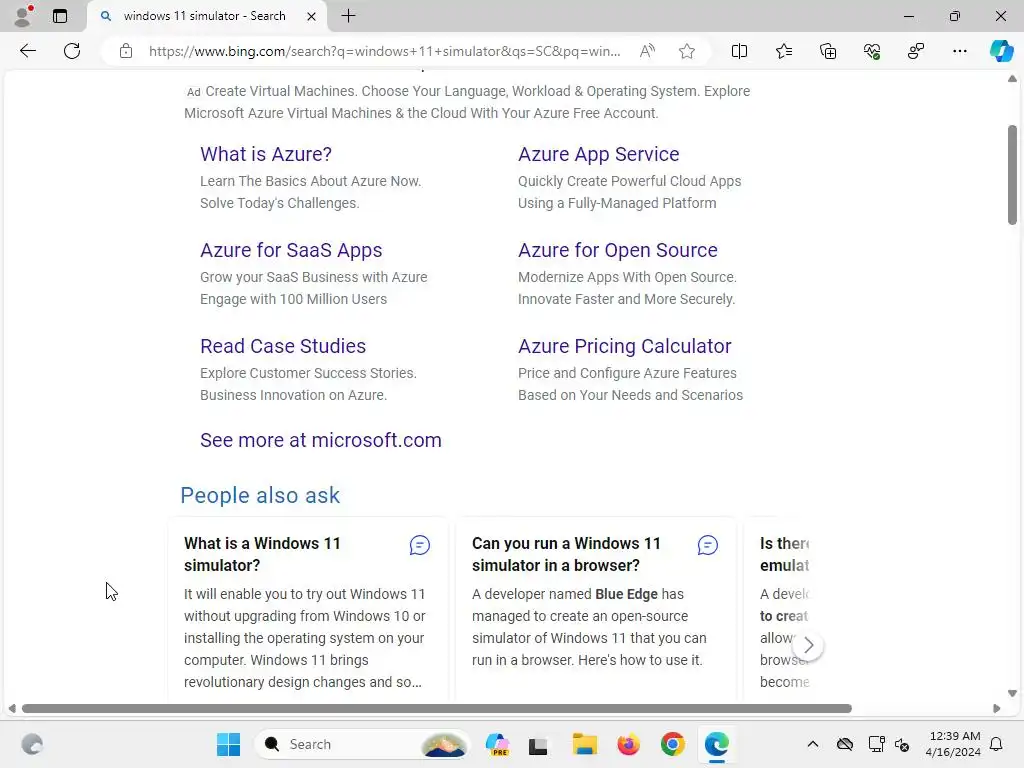Click Can you run a Windows 11 simulator heading
This screenshot has width=1024, height=768.
click(566, 554)
